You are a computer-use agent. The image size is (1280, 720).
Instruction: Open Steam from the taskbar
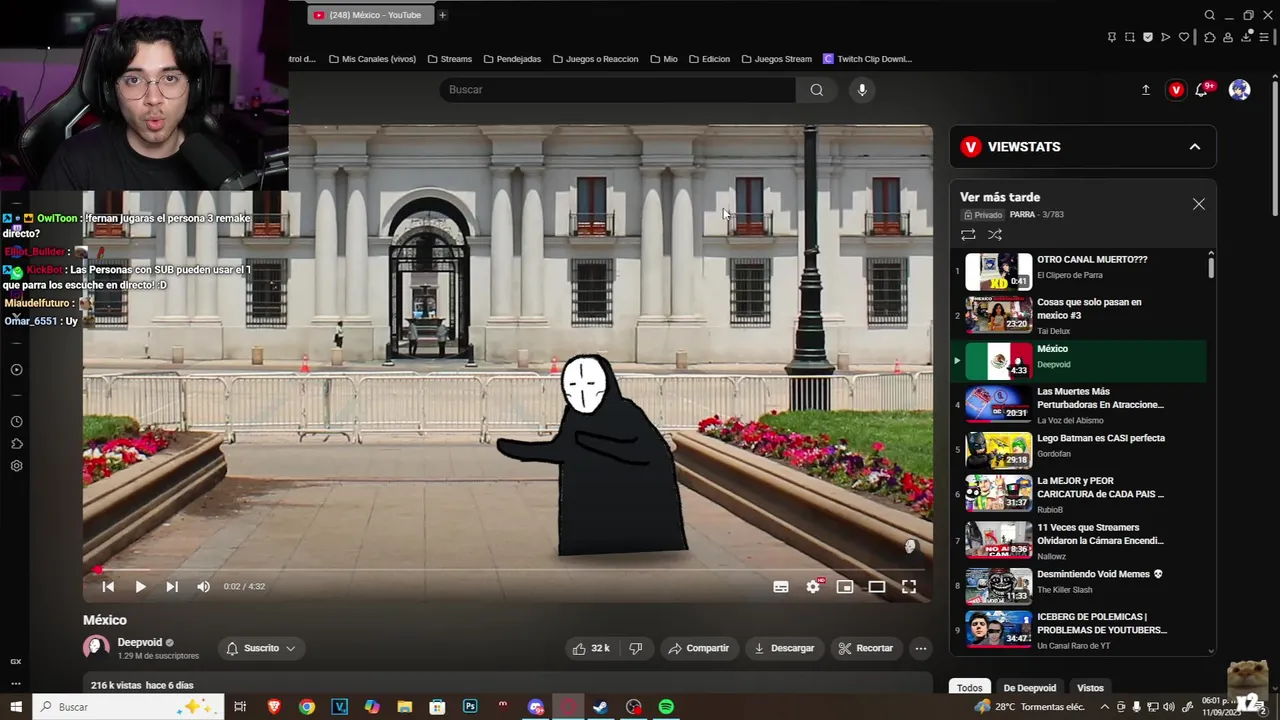point(600,707)
